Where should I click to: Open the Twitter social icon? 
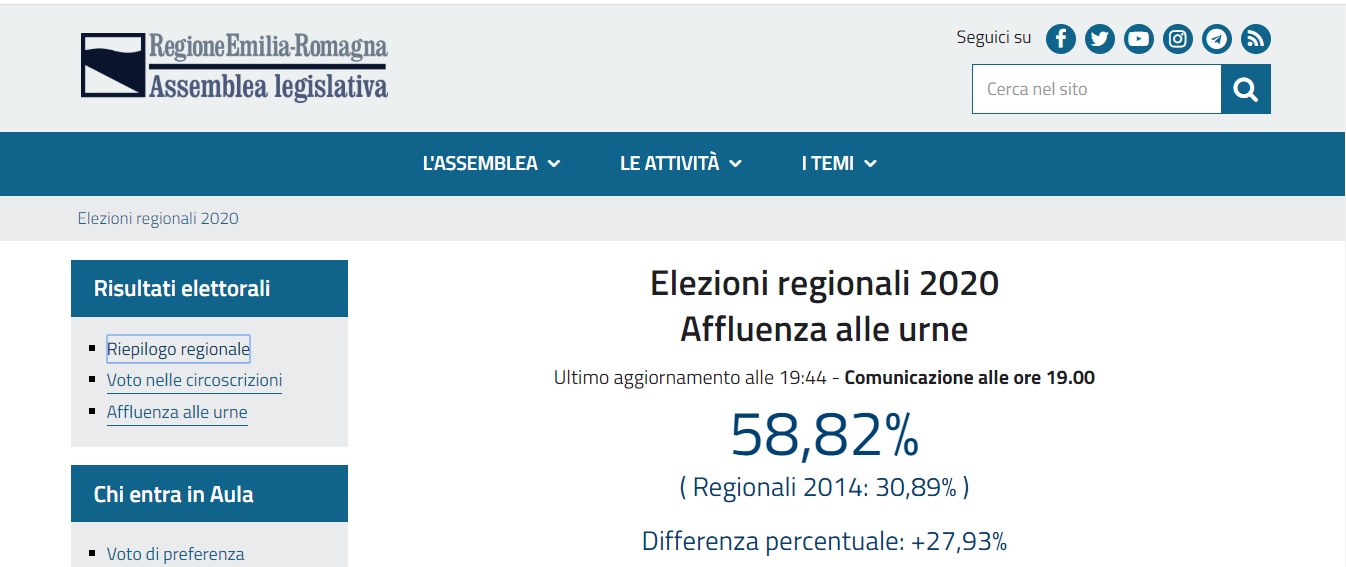pyautogui.click(x=1100, y=39)
